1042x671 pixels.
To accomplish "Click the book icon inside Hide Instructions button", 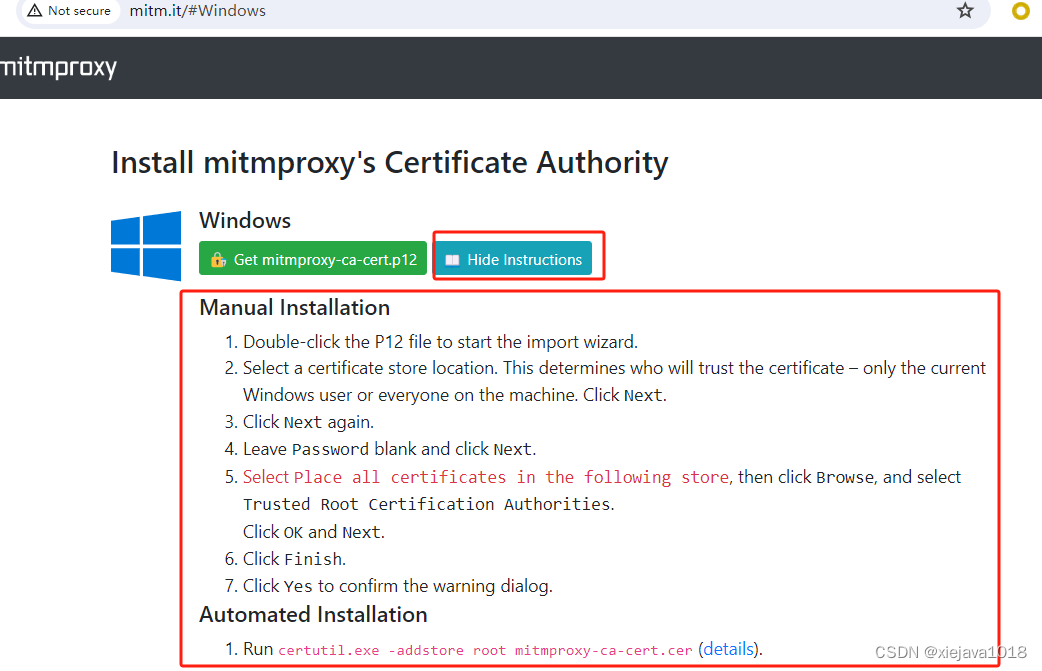I will (x=453, y=258).
